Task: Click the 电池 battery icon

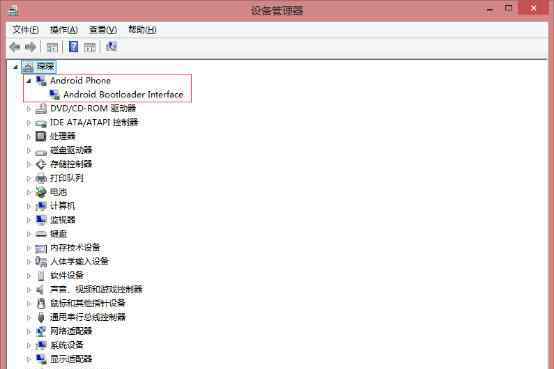Action: click(41, 192)
